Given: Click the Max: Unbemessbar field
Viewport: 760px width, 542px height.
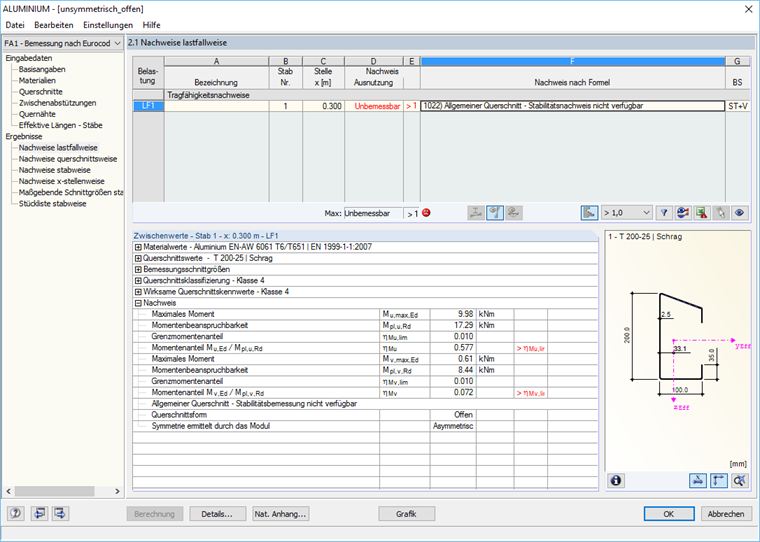Looking at the screenshot, I should point(373,213).
